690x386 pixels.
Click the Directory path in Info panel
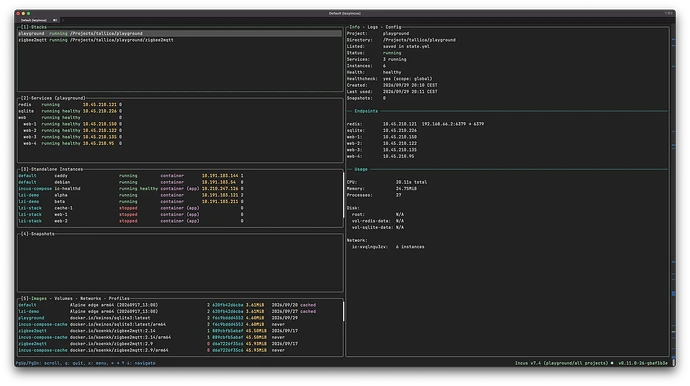coord(419,40)
